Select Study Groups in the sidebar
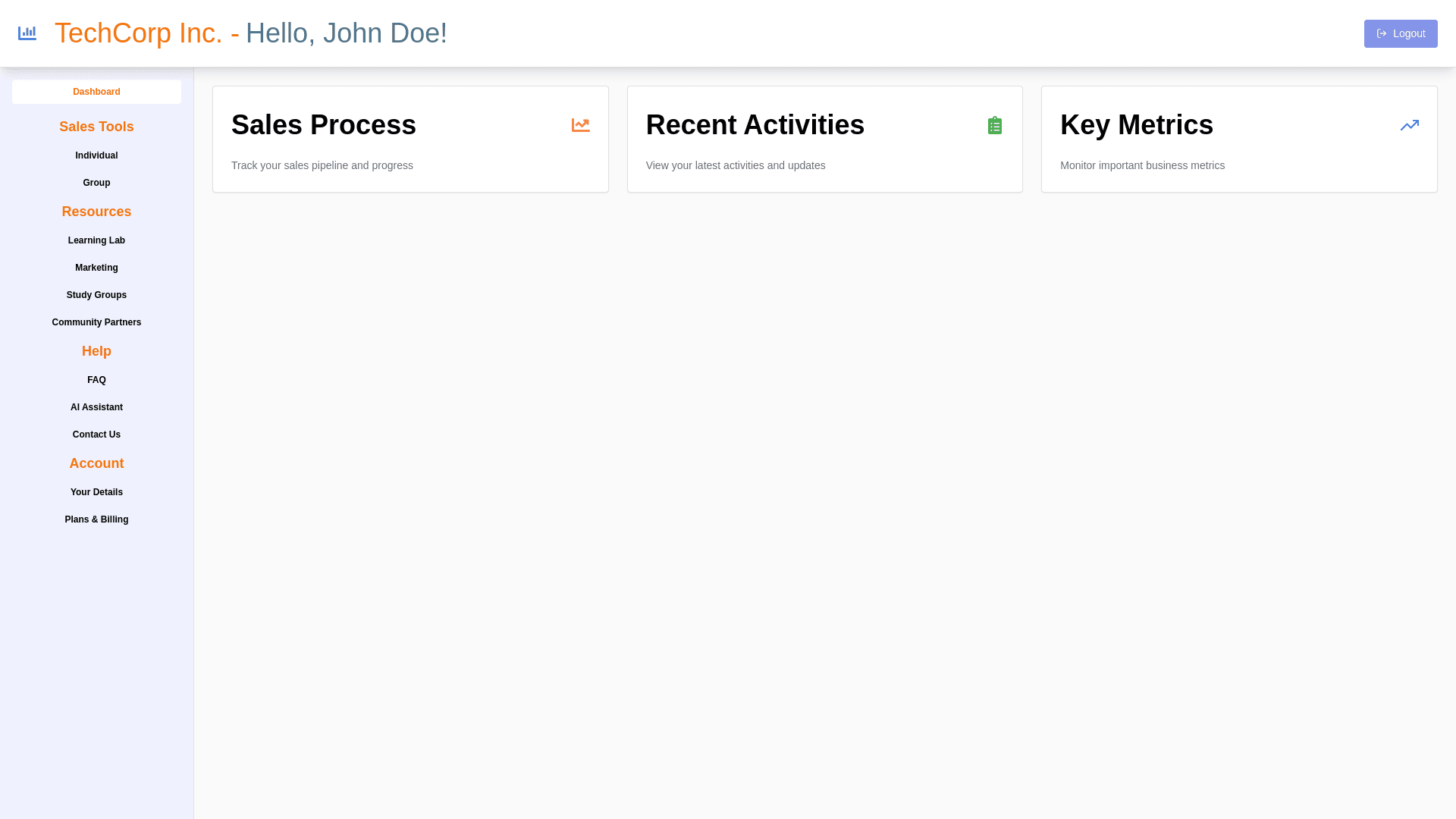The image size is (1456, 819). [x=96, y=295]
